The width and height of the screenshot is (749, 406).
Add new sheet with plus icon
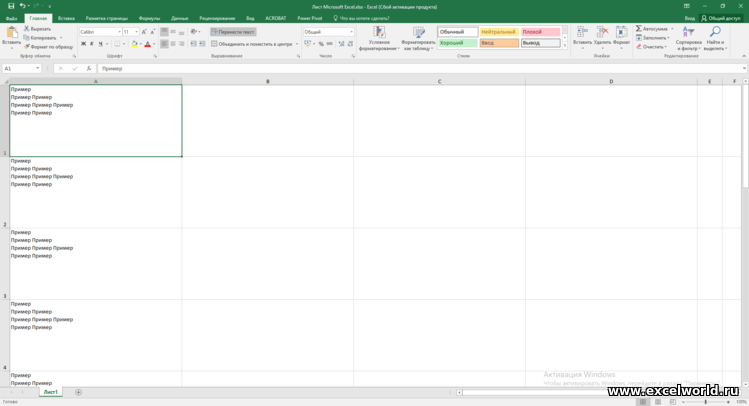78,392
